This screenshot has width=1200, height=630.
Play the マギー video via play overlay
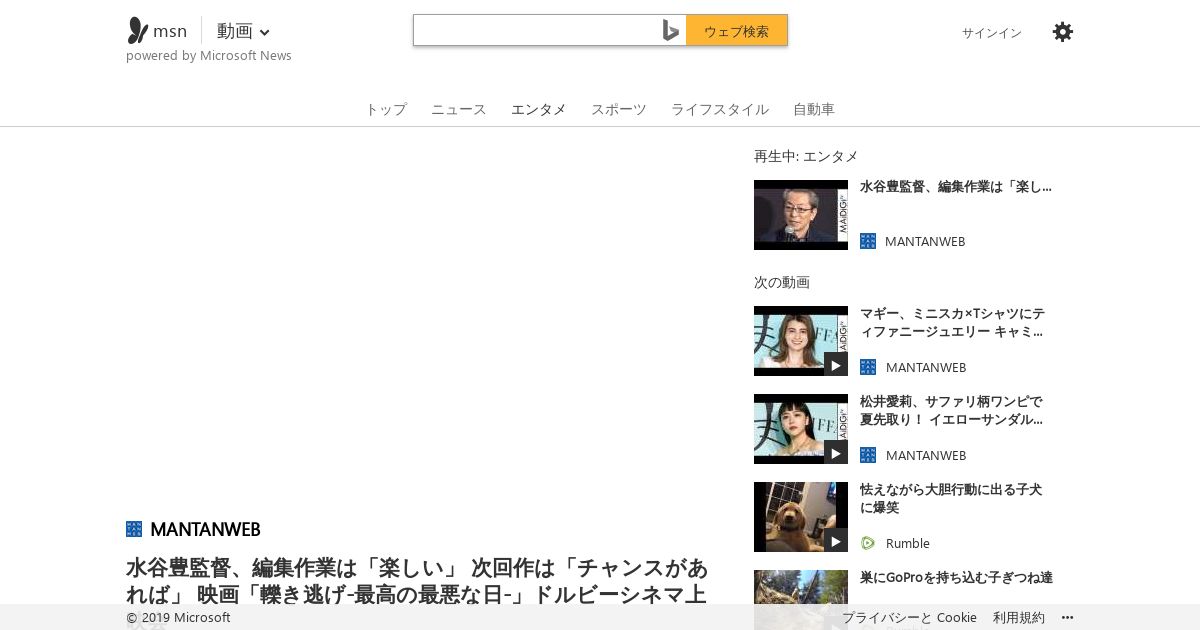tap(836, 365)
